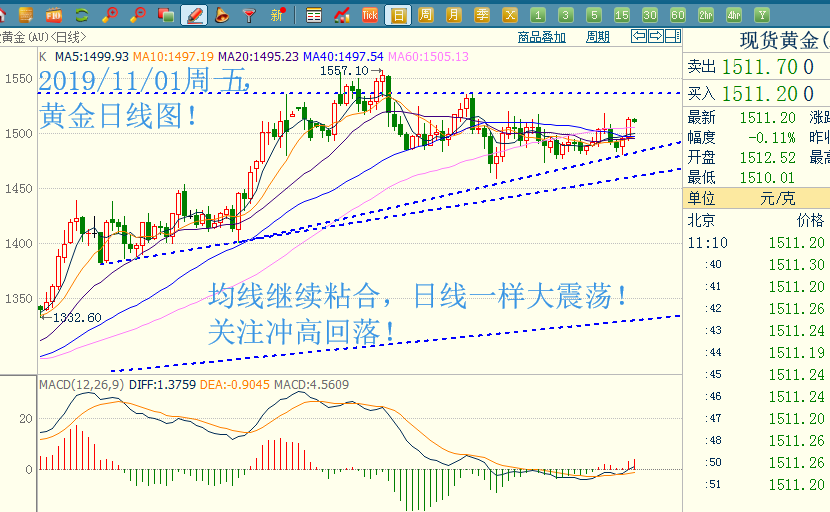This screenshot has height=512, width=830.
Task: Click the zoom in magnifier icon
Action: [110, 15]
